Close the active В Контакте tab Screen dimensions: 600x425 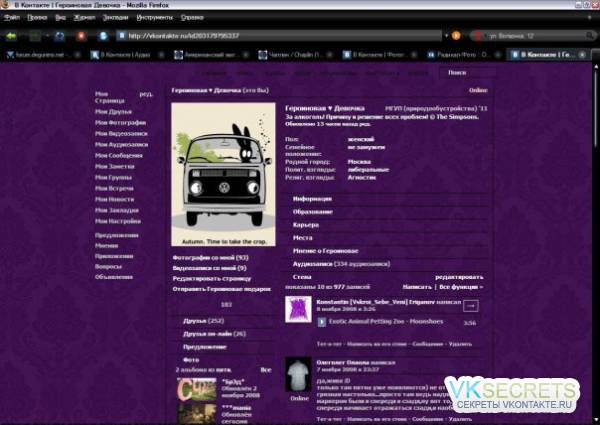[582, 55]
